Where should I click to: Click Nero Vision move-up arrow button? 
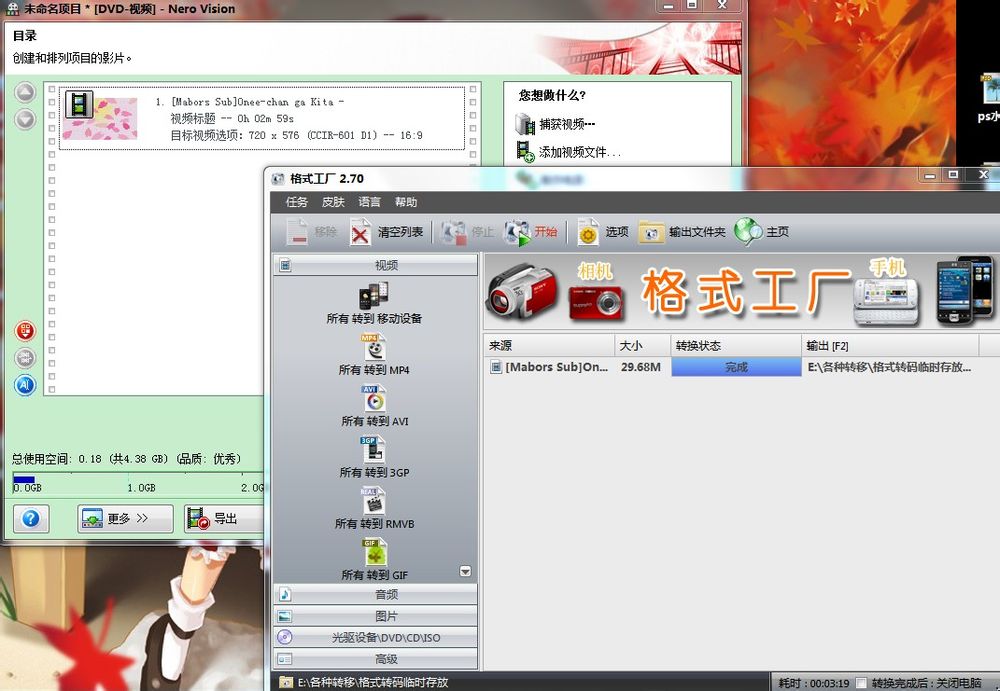(x=26, y=93)
